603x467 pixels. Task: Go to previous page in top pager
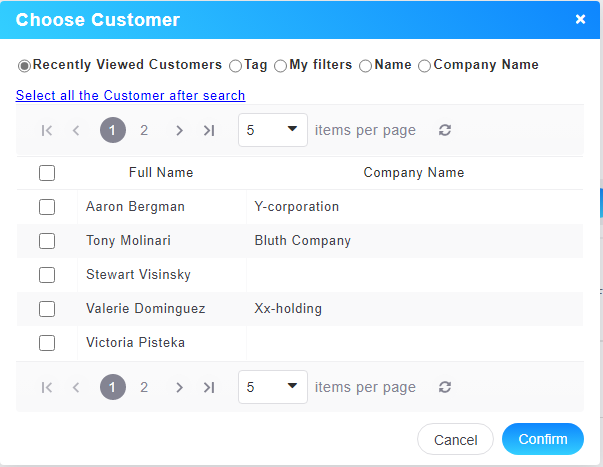pos(76,130)
